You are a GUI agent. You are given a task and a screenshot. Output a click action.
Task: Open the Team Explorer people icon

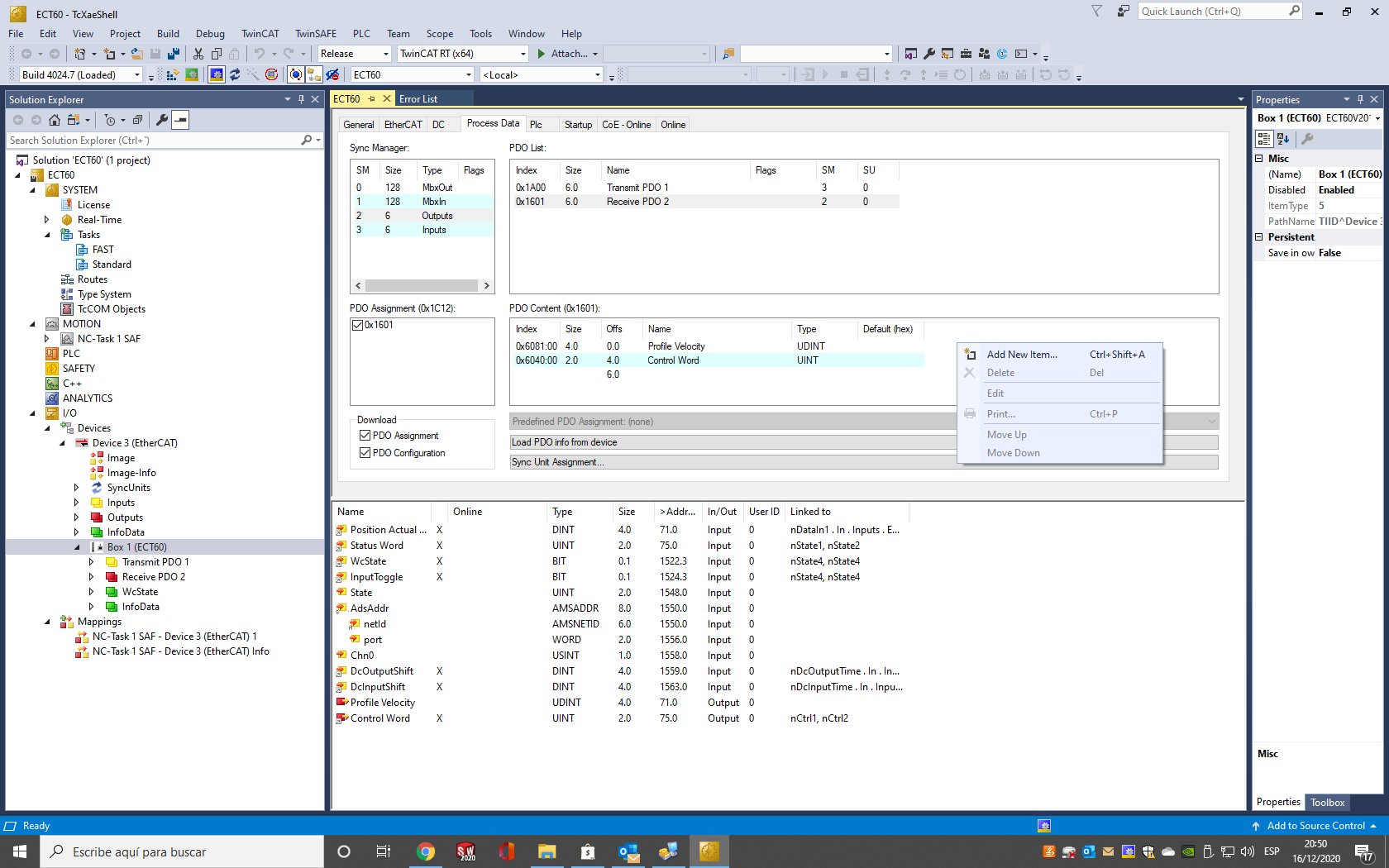tap(984, 54)
